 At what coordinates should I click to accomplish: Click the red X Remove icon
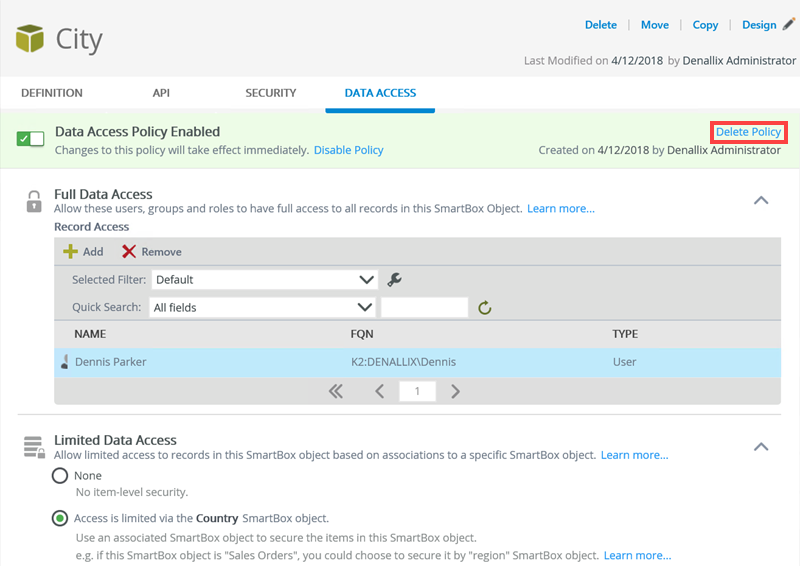[129, 251]
